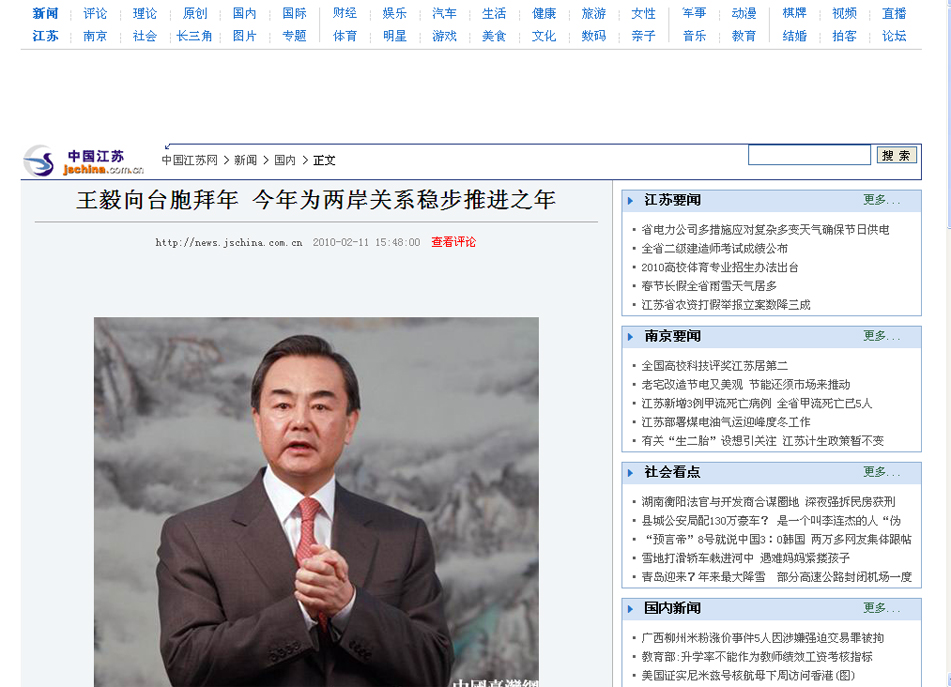Open 更多 link in 江苏要闻 section
This screenshot has width=951, height=687.
click(881, 200)
